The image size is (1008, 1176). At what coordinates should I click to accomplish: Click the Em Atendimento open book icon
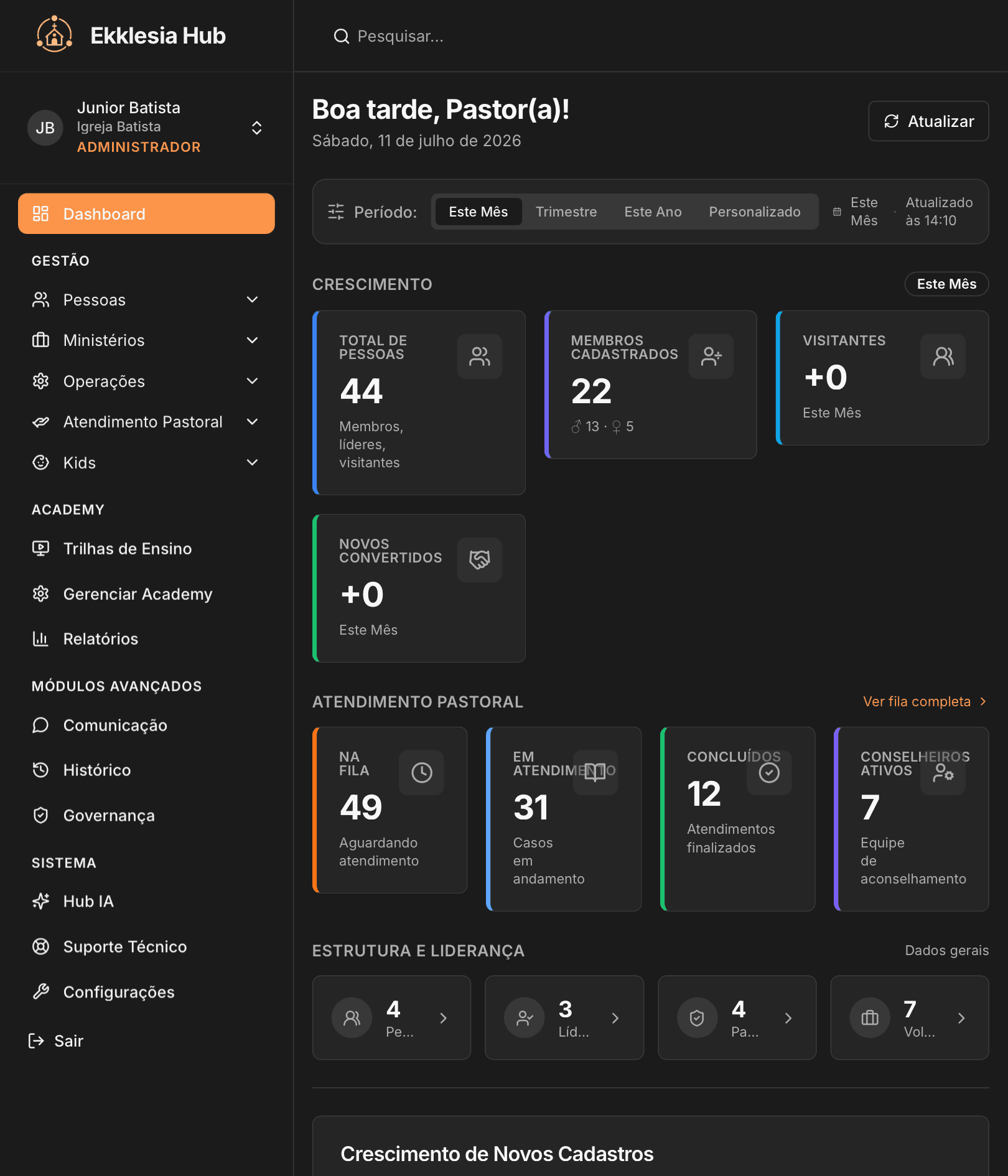pyautogui.click(x=595, y=772)
